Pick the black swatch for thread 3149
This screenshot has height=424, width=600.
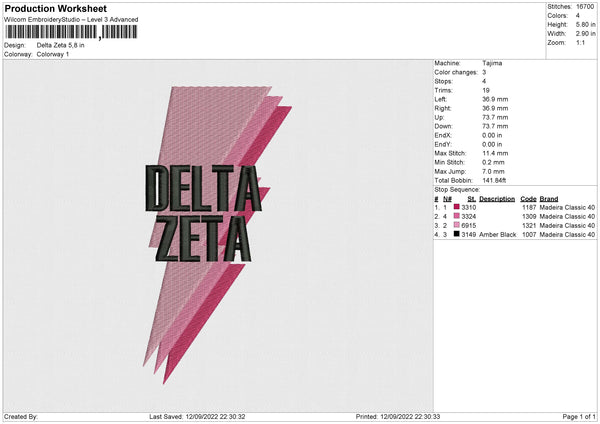456,234
